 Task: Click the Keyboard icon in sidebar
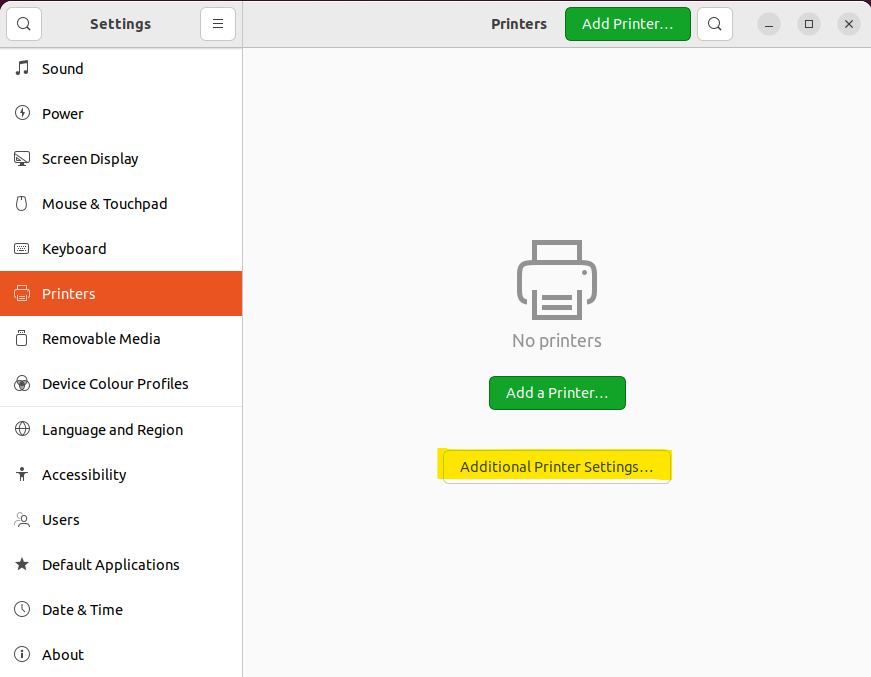pos(22,248)
